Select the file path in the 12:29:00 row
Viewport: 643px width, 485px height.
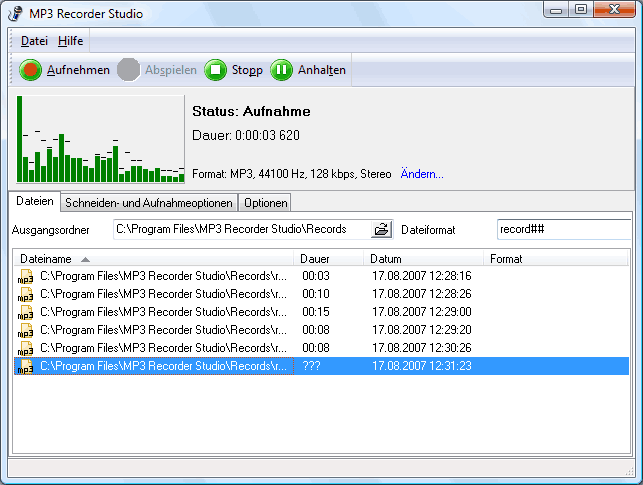pyautogui.click(x=163, y=312)
